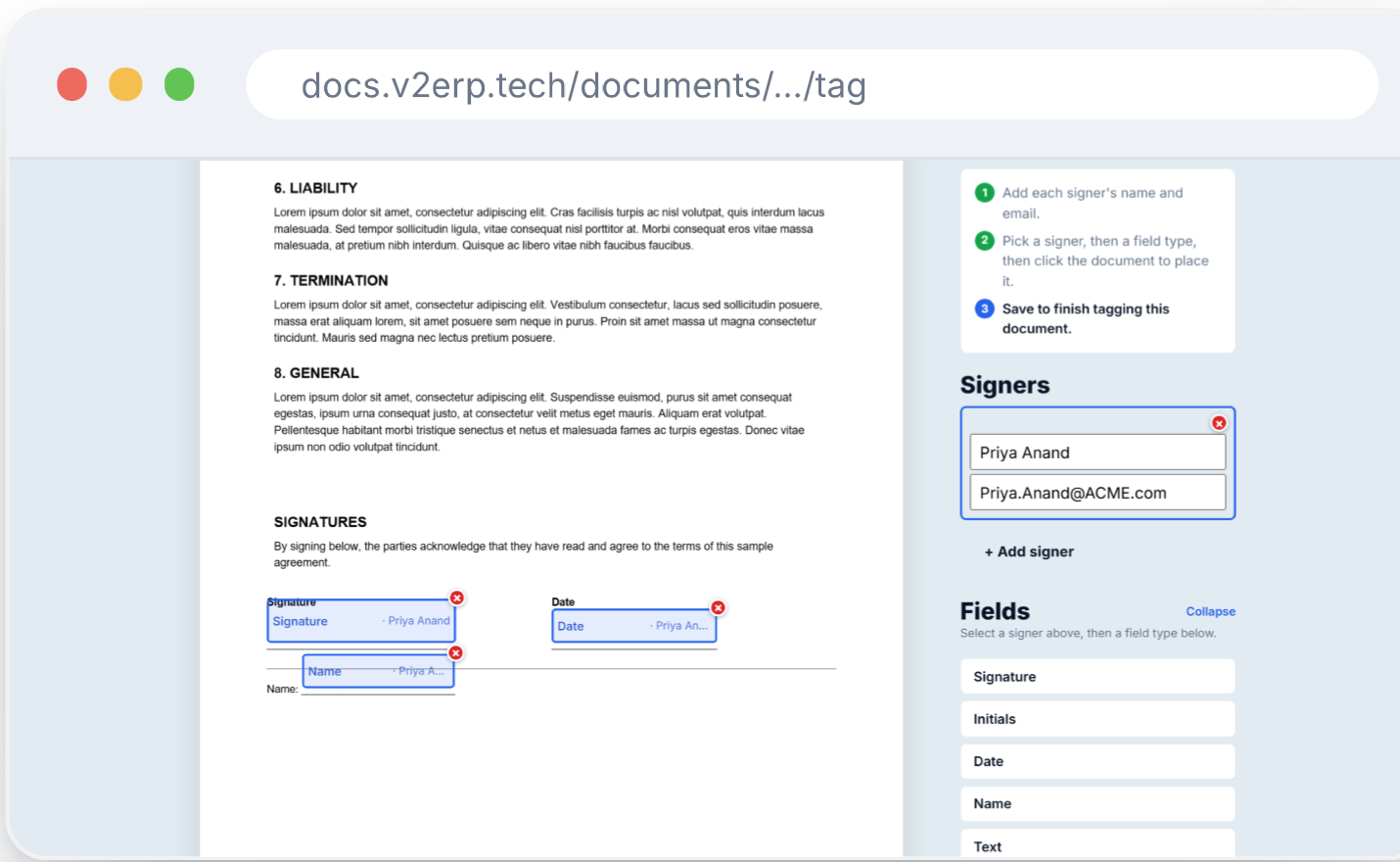
Task: Delete the placed Date field
Action: [x=718, y=607]
